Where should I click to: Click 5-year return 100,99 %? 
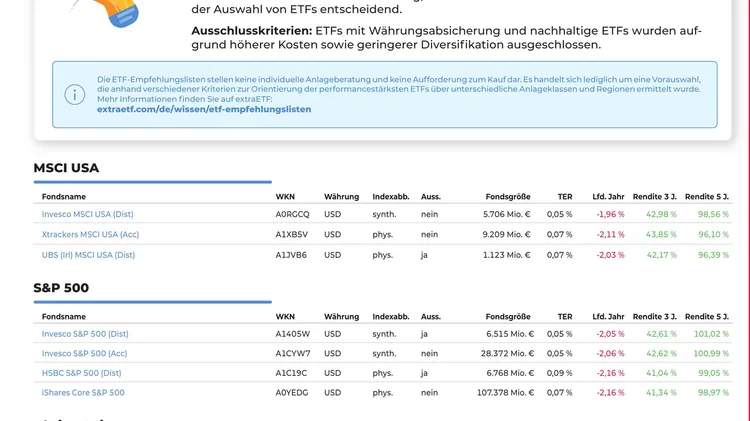tap(711, 354)
